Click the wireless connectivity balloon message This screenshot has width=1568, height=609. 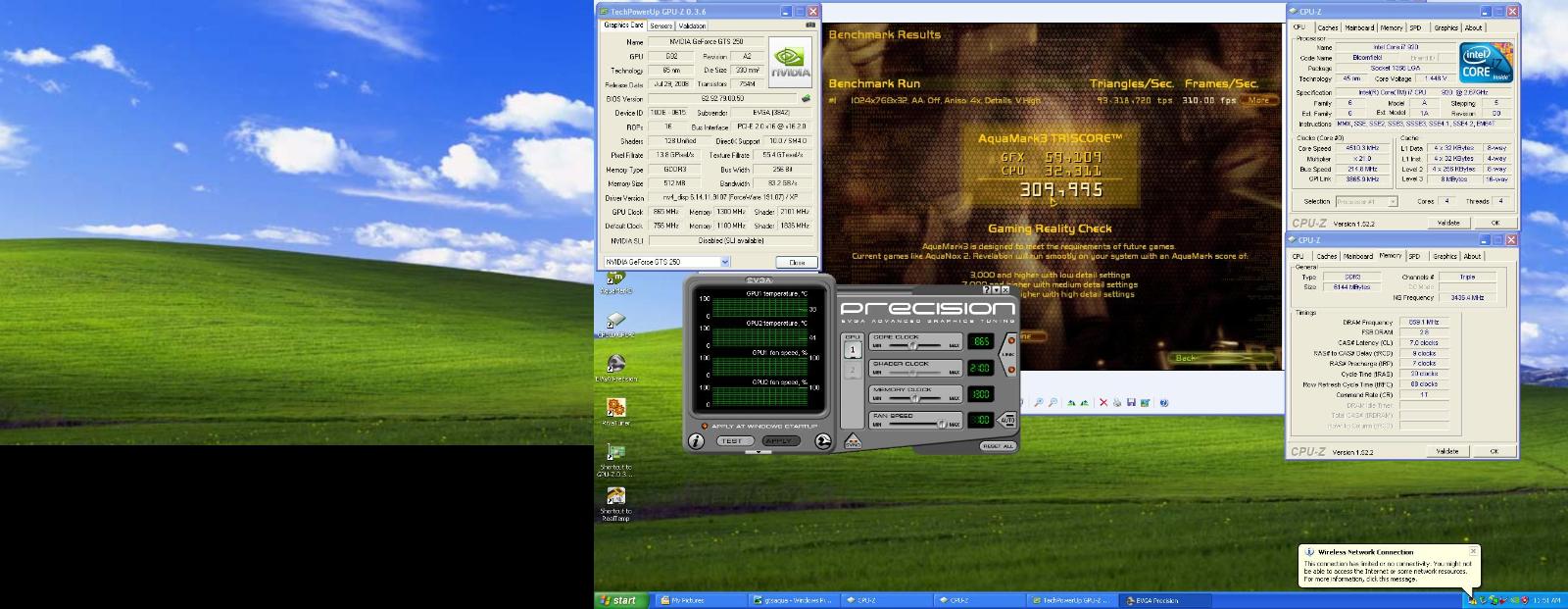(1387, 572)
